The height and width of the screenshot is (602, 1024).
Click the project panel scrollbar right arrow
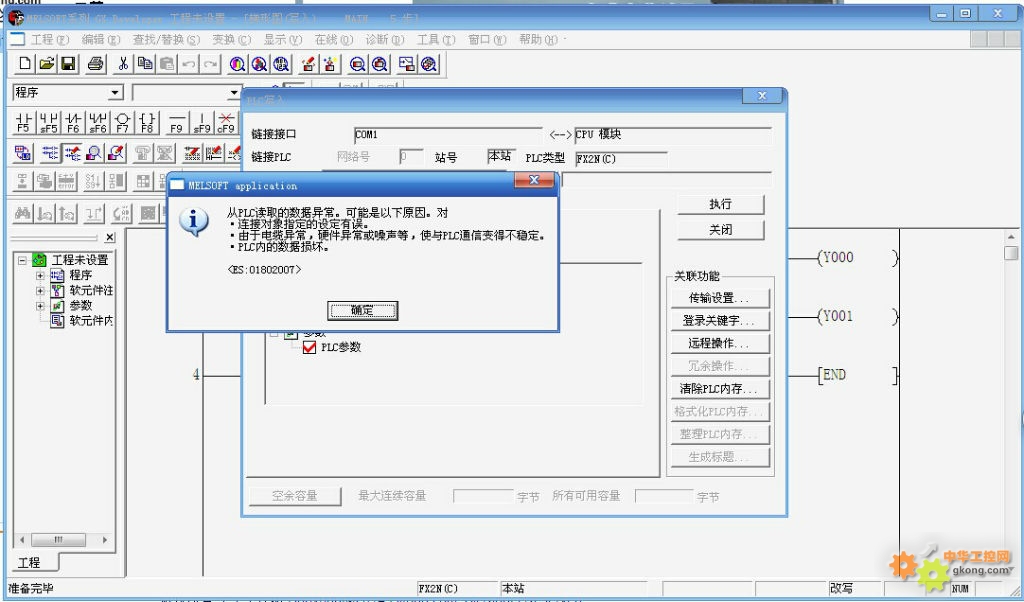pyautogui.click(x=104, y=540)
